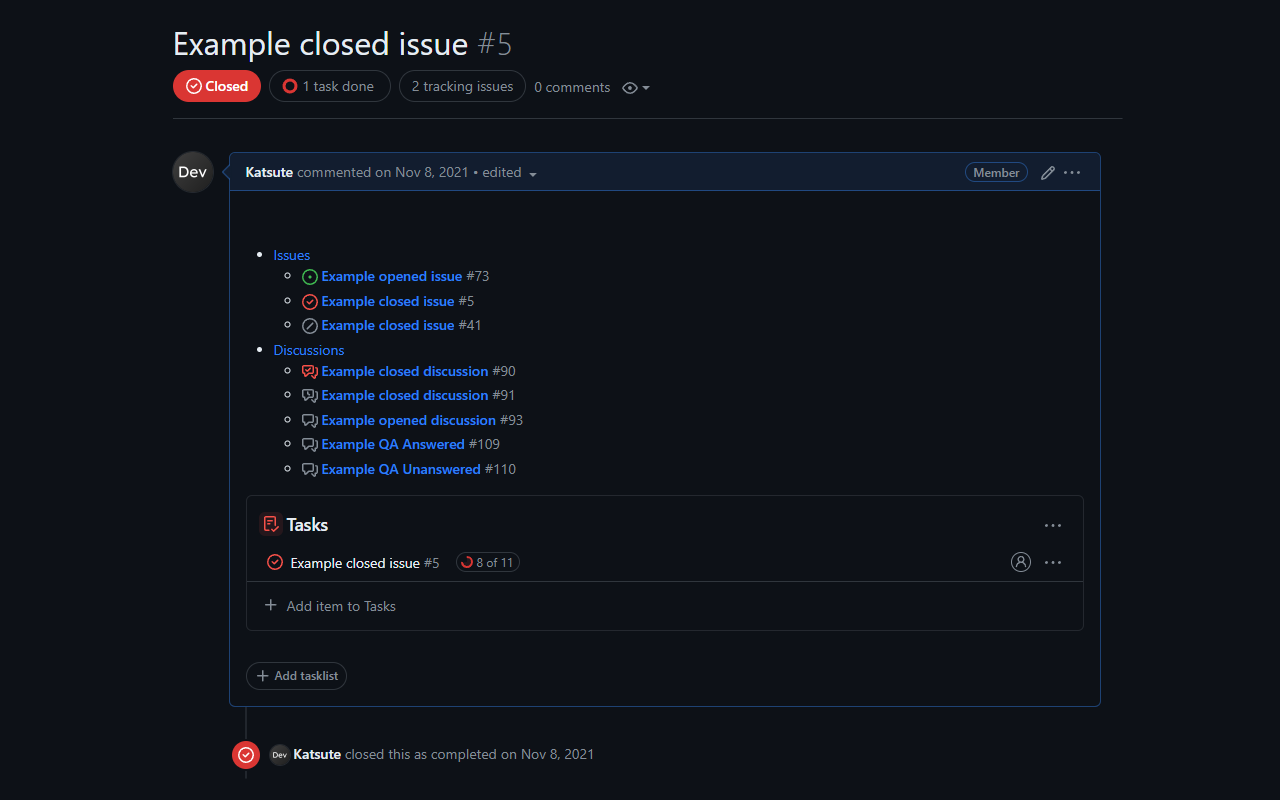Viewport: 1280px width, 800px height.
Task: Click the red tasklist icon beside Tasks heading
Action: tap(270, 523)
